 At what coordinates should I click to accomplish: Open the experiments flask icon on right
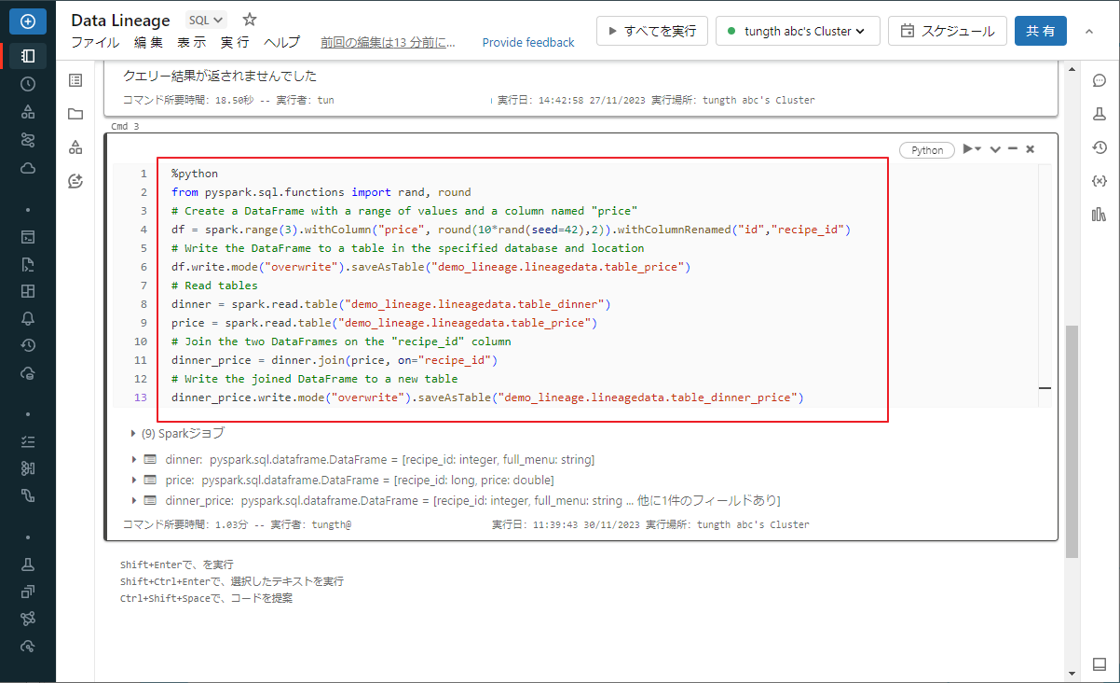1099,114
